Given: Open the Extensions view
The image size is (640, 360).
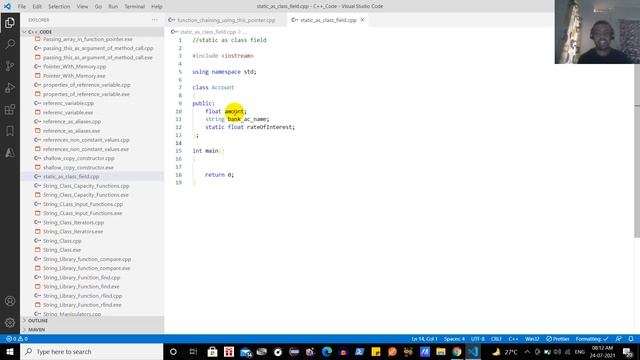Looking at the screenshot, I should coord(10,109).
